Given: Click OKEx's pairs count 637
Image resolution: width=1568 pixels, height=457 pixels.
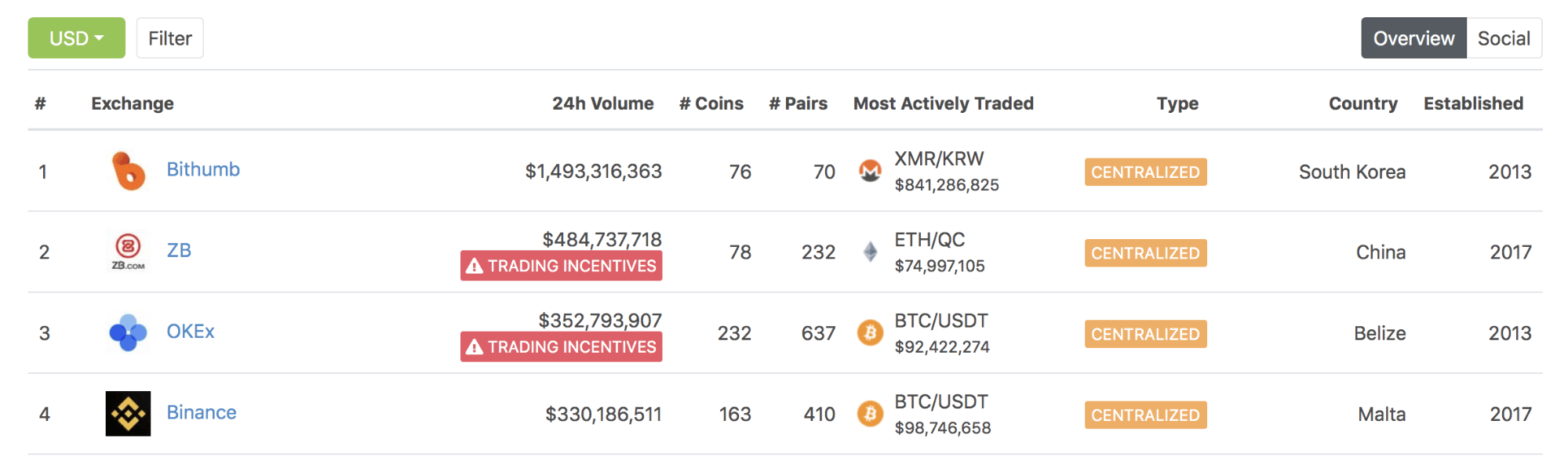Looking at the screenshot, I should coord(818,333).
